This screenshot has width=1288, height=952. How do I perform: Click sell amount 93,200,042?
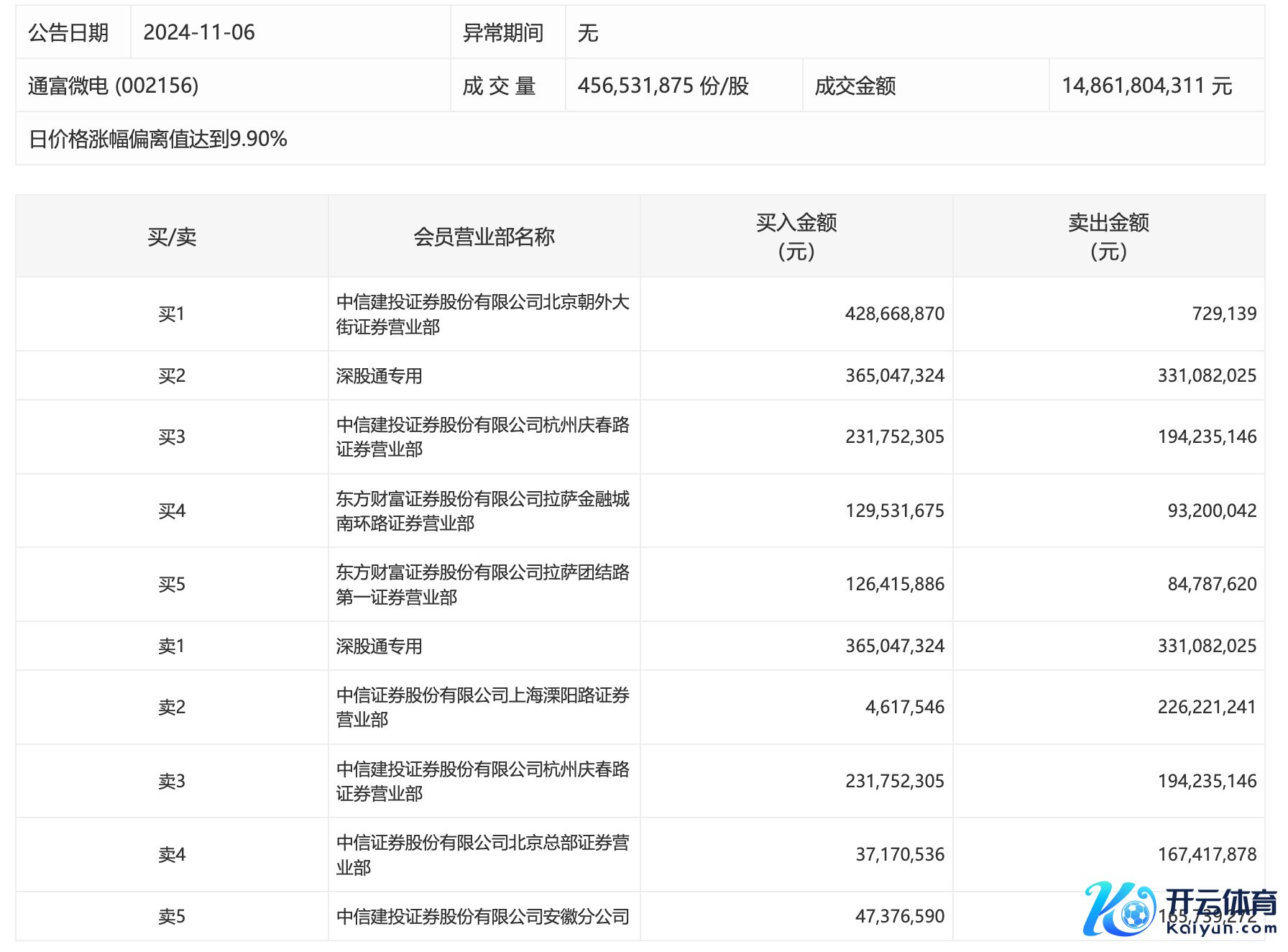(x=1212, y=511)
